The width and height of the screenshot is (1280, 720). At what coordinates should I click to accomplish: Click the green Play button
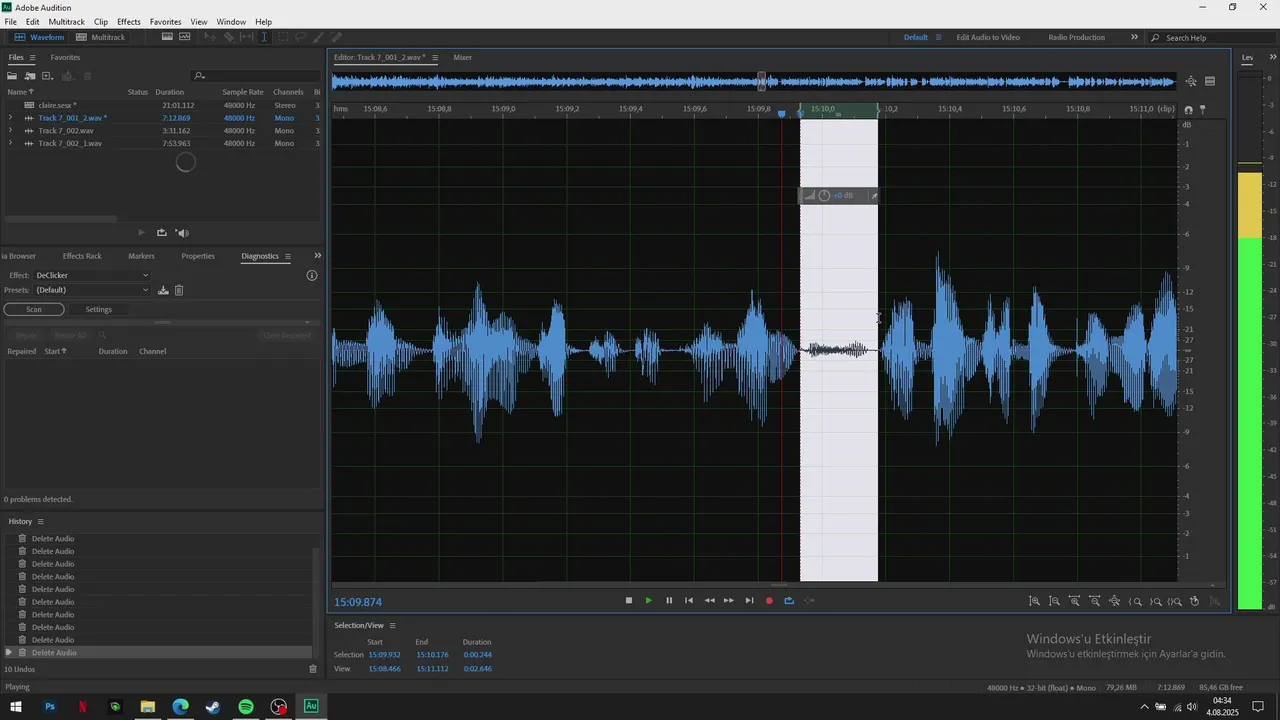(648, 601)
